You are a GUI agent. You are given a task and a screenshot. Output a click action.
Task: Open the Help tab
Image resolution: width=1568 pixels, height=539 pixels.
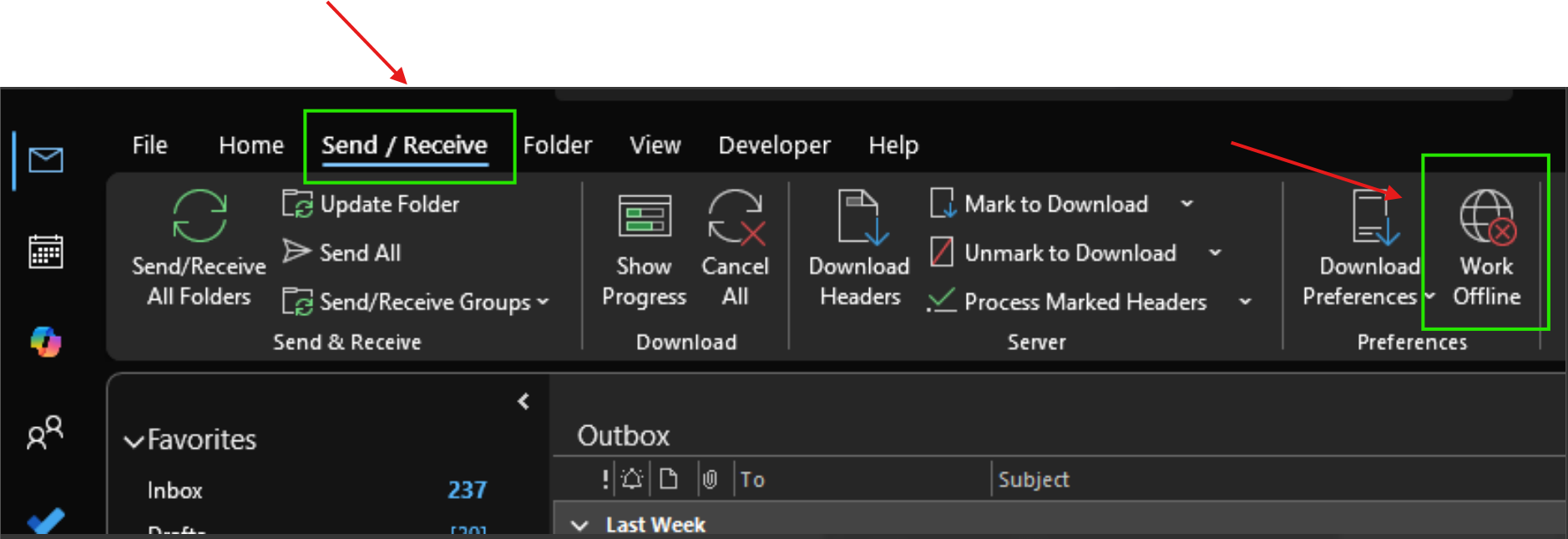point(893,145)
